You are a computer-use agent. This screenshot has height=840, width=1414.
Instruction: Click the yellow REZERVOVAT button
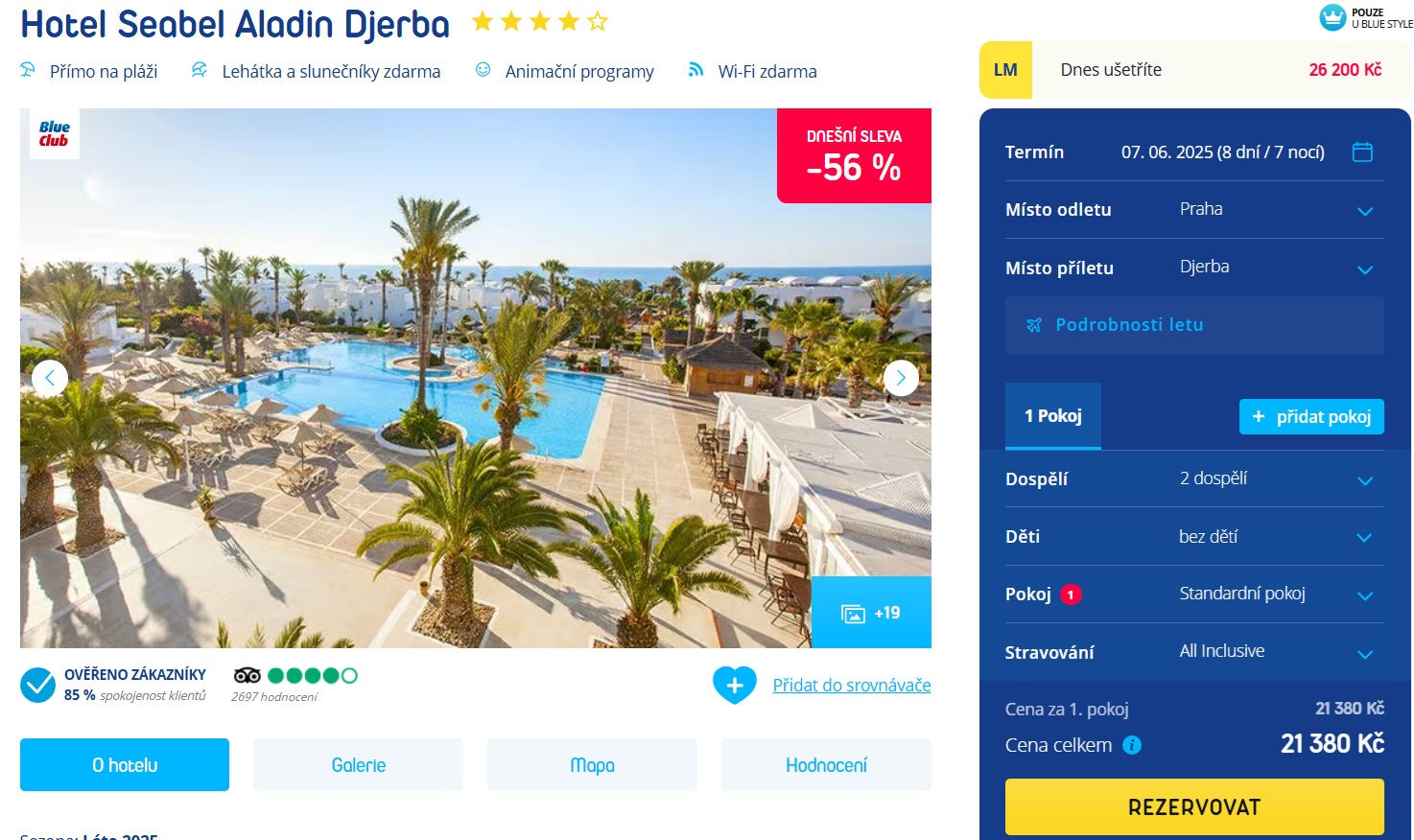pyautogui.click(x=1194, y=806)
